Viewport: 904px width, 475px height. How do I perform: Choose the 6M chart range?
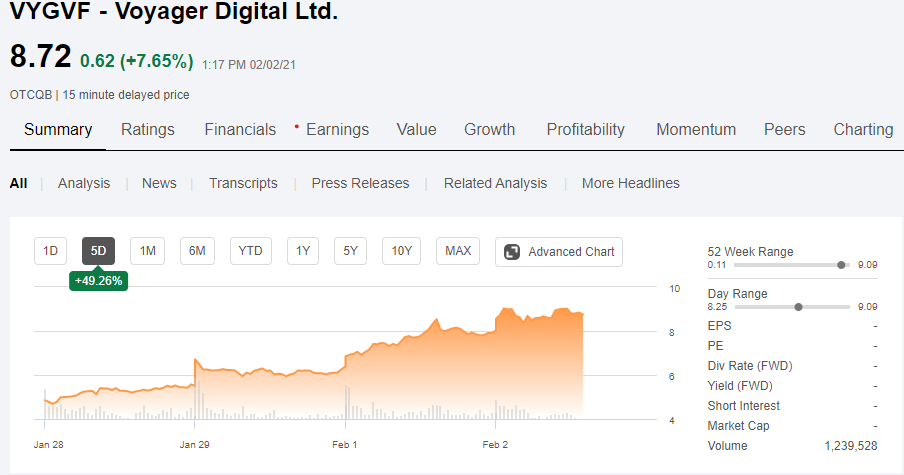197,251
